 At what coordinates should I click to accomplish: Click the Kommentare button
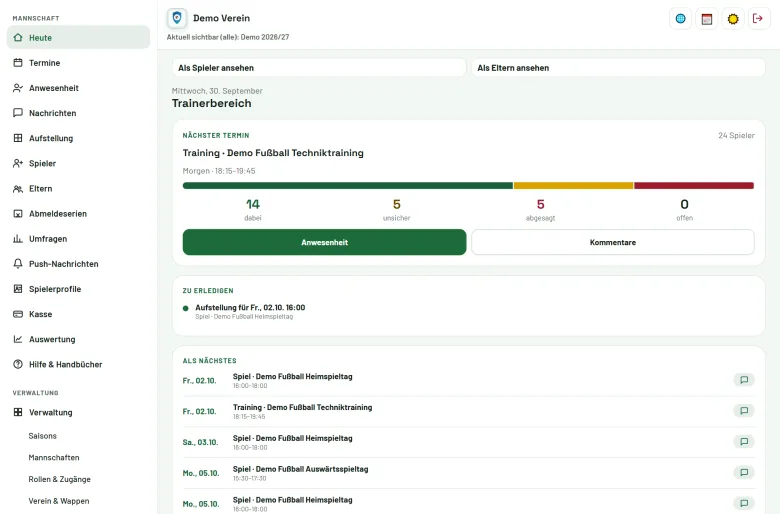click(x=613, y=242)
